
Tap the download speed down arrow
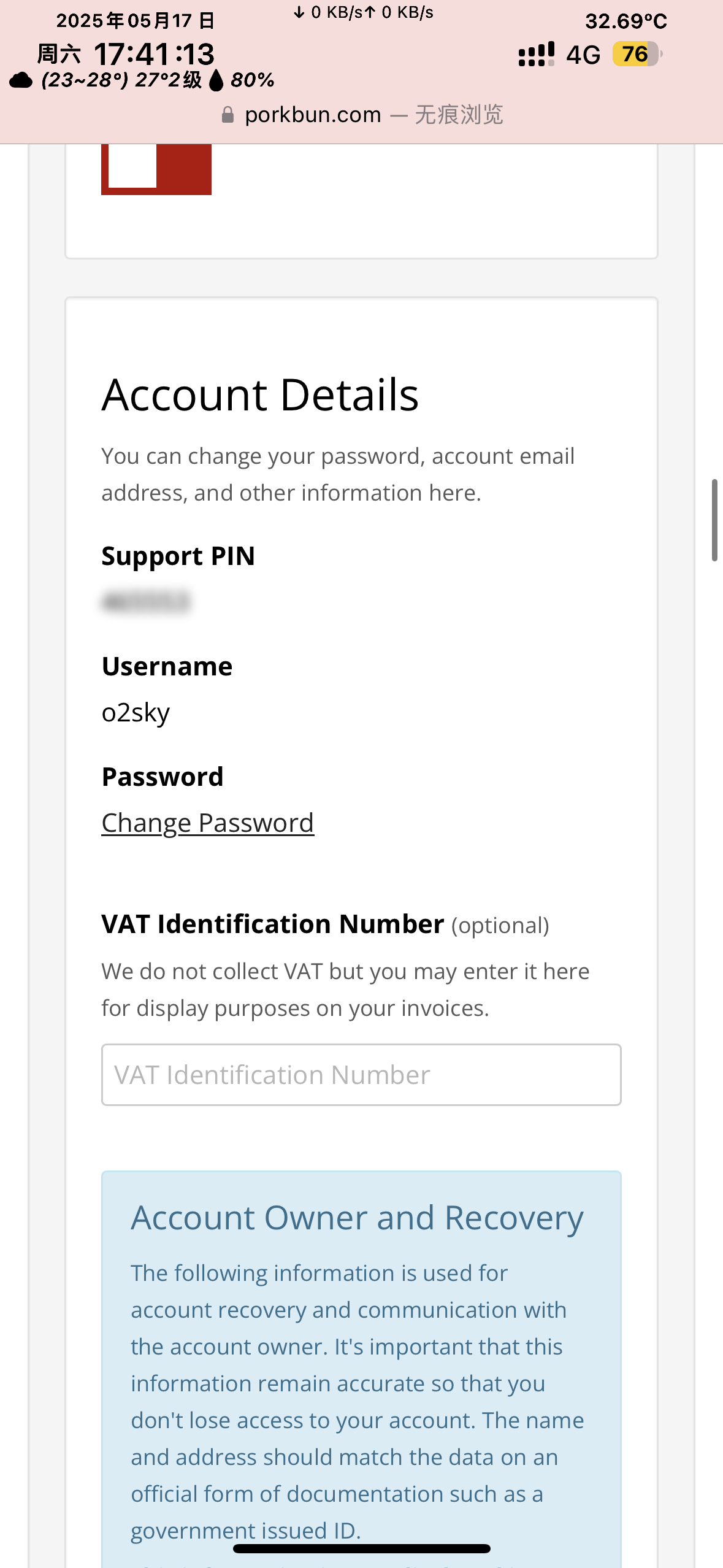(x=299, y=12)
